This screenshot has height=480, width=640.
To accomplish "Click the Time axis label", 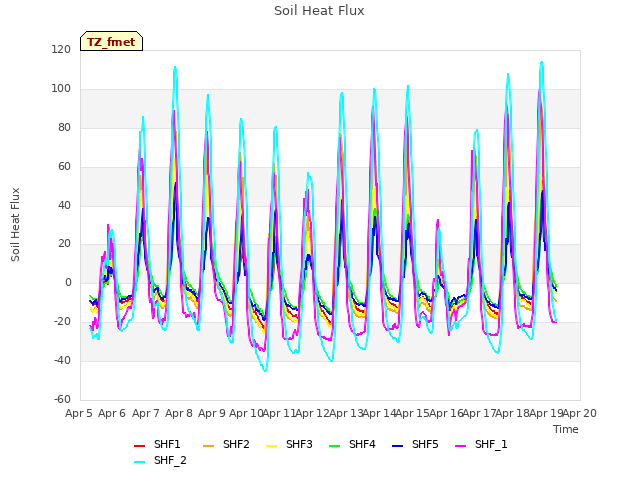I will [565, 429].
